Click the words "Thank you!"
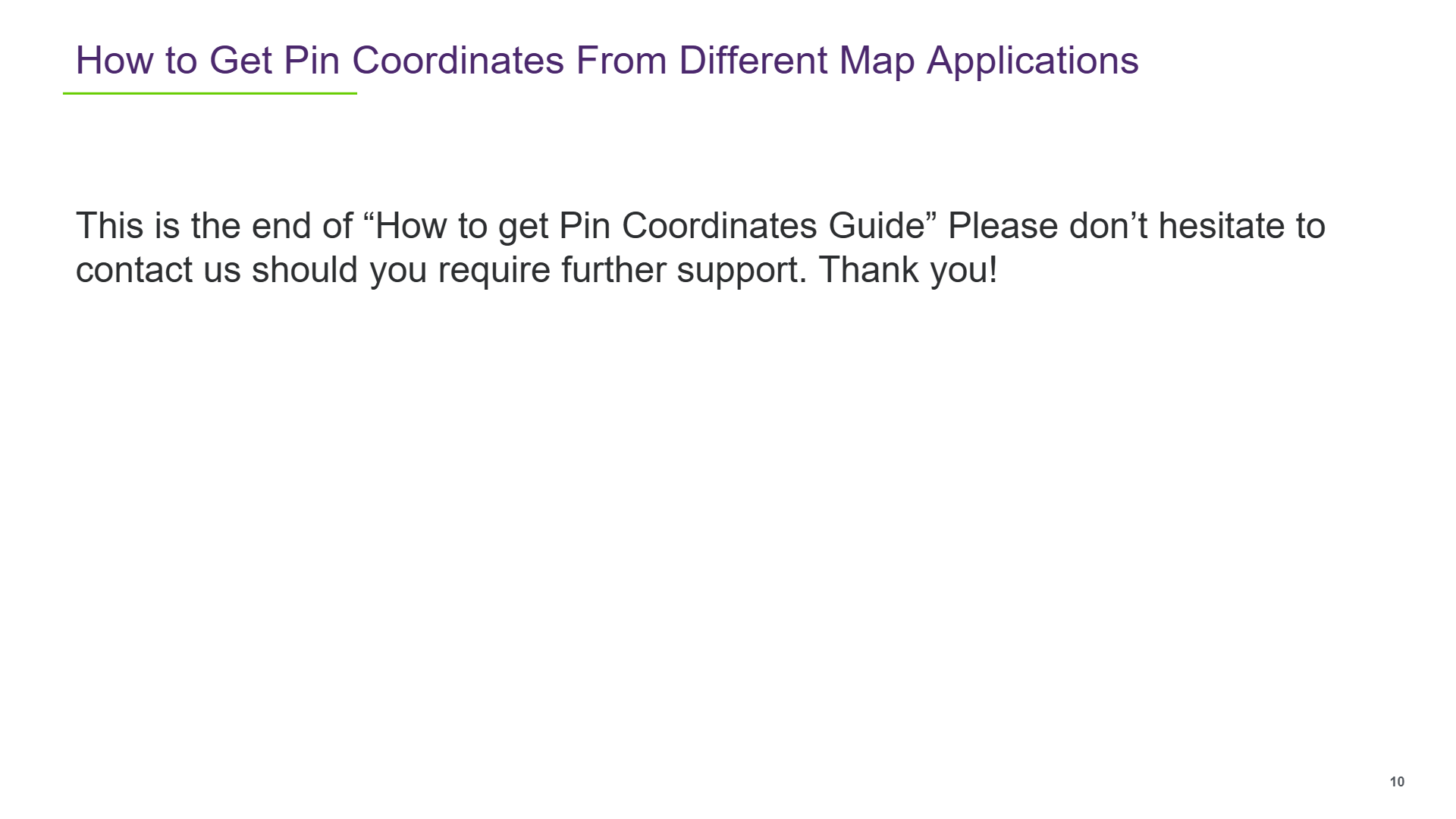The width and height of the screenshot is (1456, 819). coord(908,270)
